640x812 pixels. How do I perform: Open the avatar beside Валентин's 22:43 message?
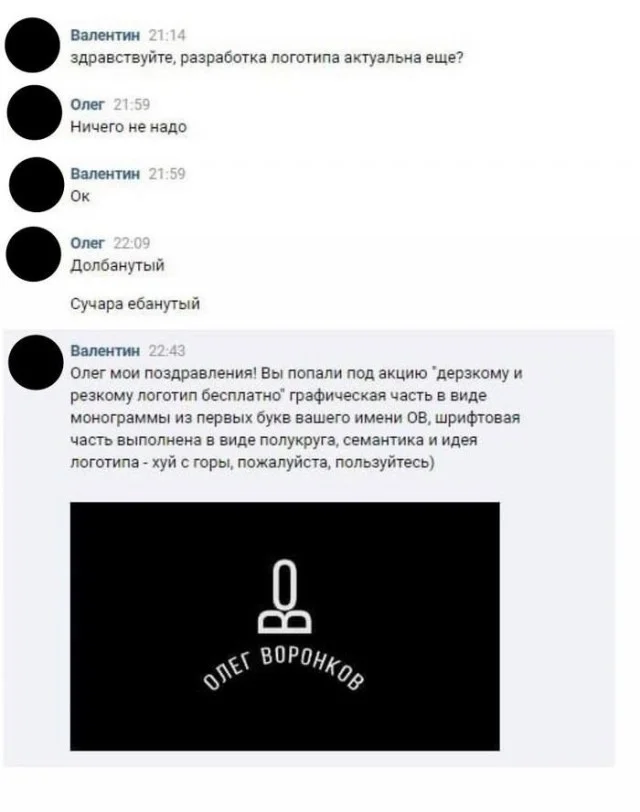tap(36, 362)
